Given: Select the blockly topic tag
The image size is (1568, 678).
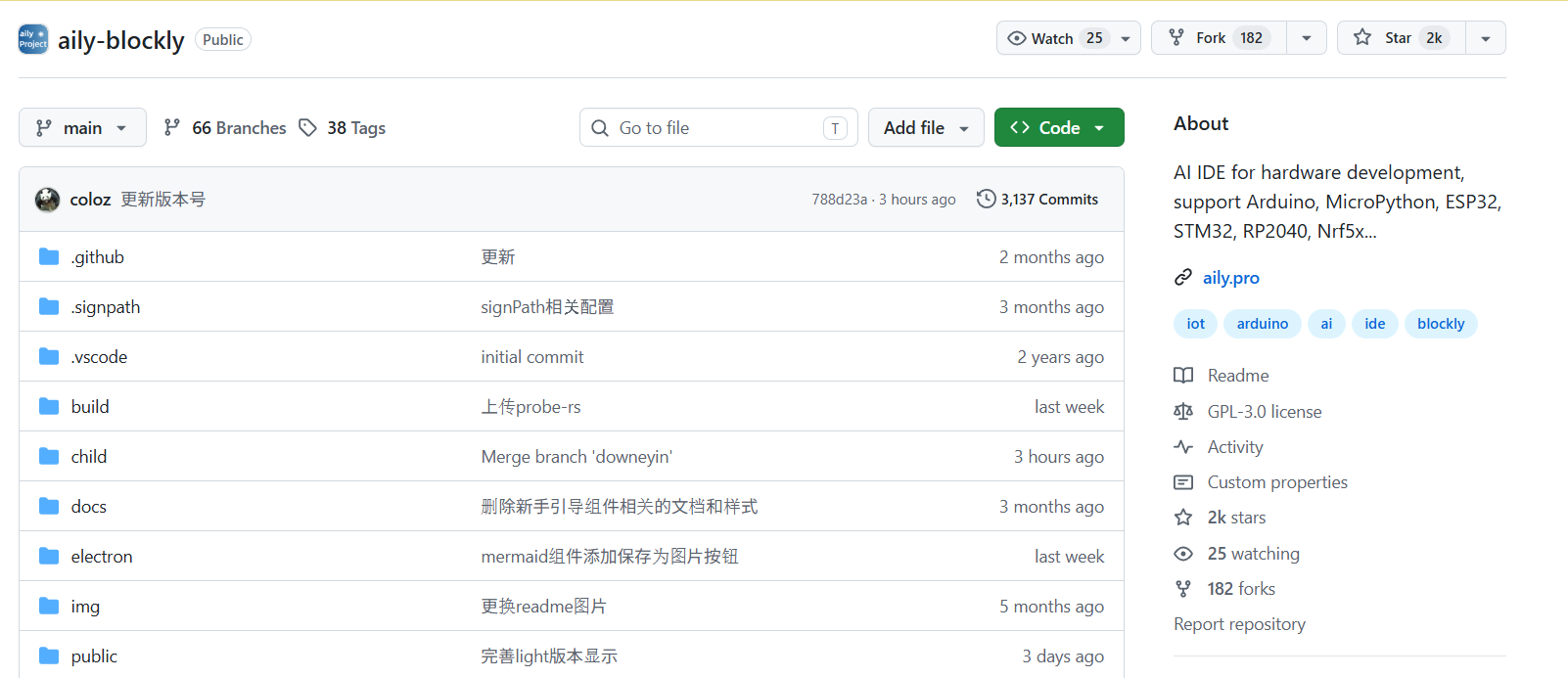Looking at the screenshot, I should coord(1441,324).
